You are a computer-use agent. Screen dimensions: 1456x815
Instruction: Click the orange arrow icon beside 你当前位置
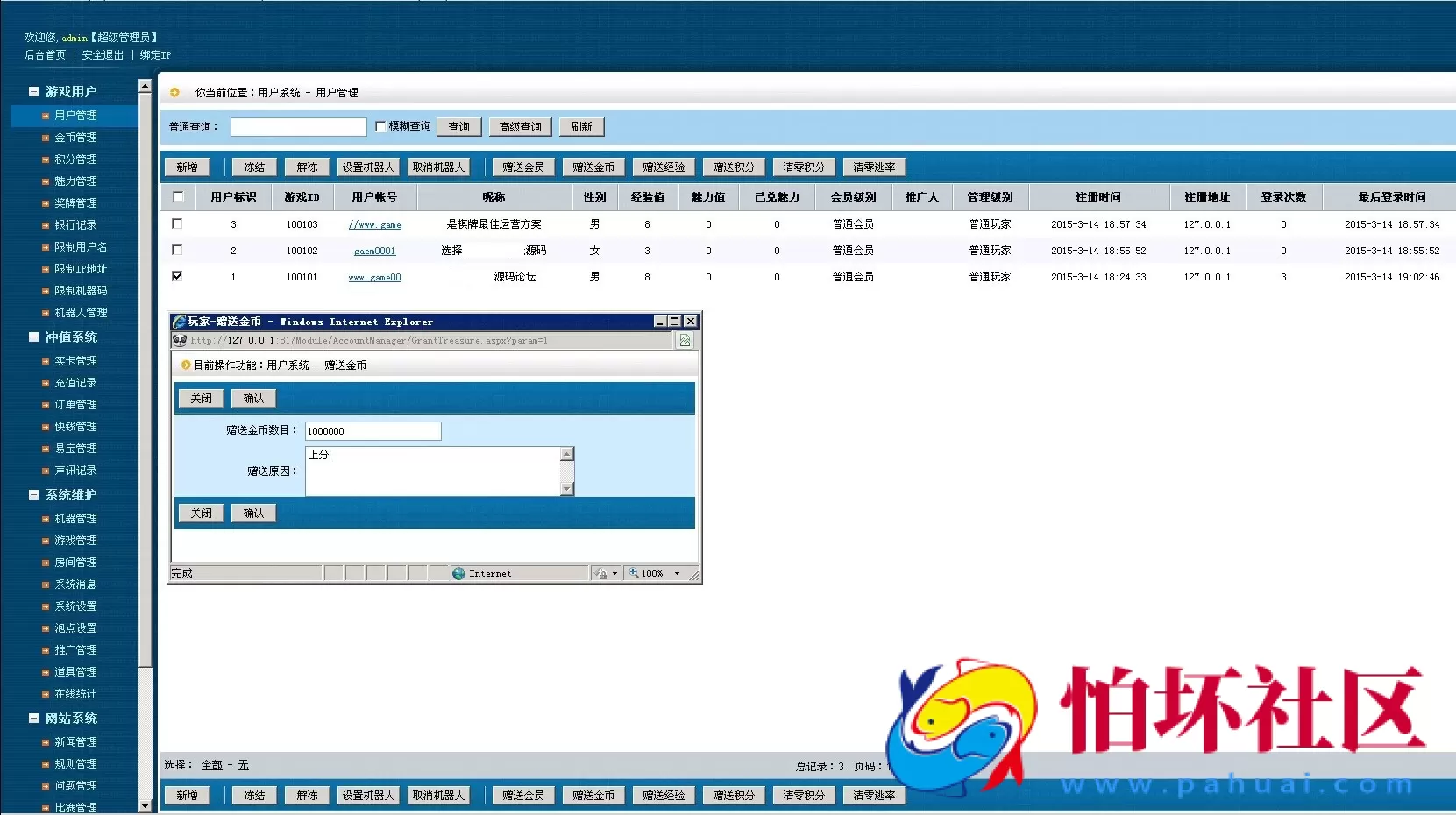(x=174, y=92)
